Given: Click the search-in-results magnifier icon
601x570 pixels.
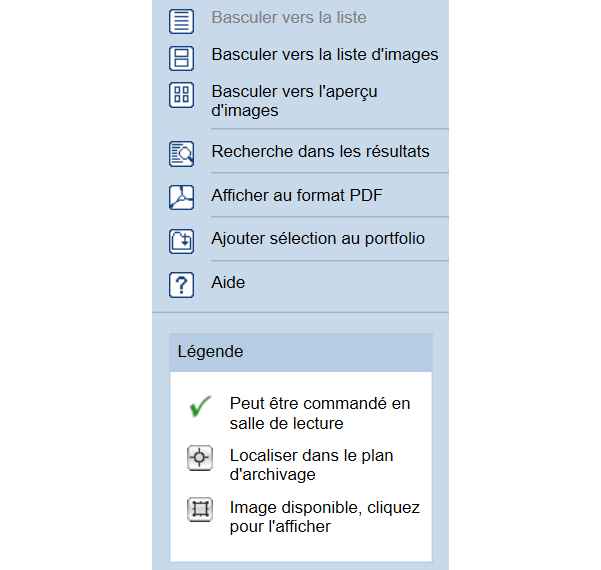Looking at the screenshot, I should [x=181, y=154].
